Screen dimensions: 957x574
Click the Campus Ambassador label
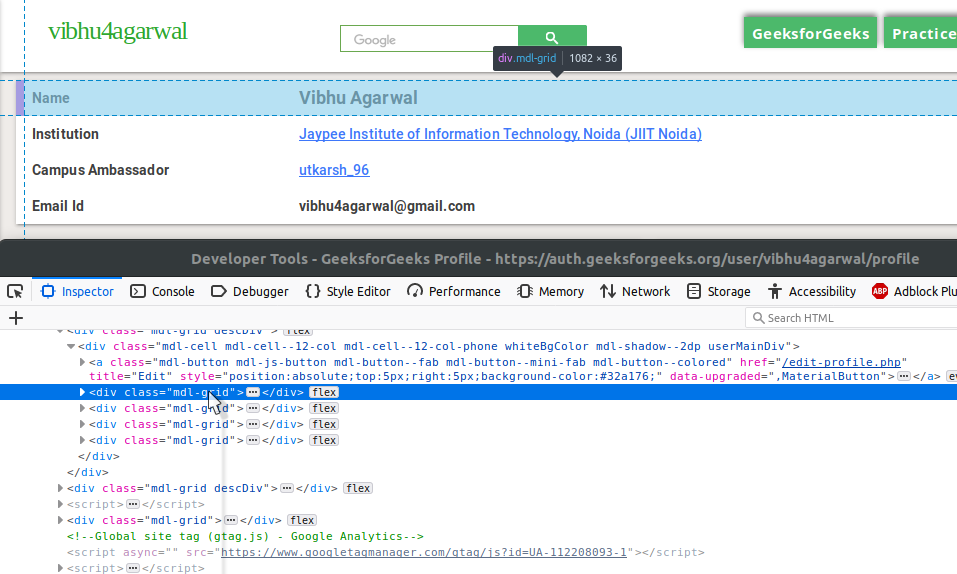(x=101, y=170)
